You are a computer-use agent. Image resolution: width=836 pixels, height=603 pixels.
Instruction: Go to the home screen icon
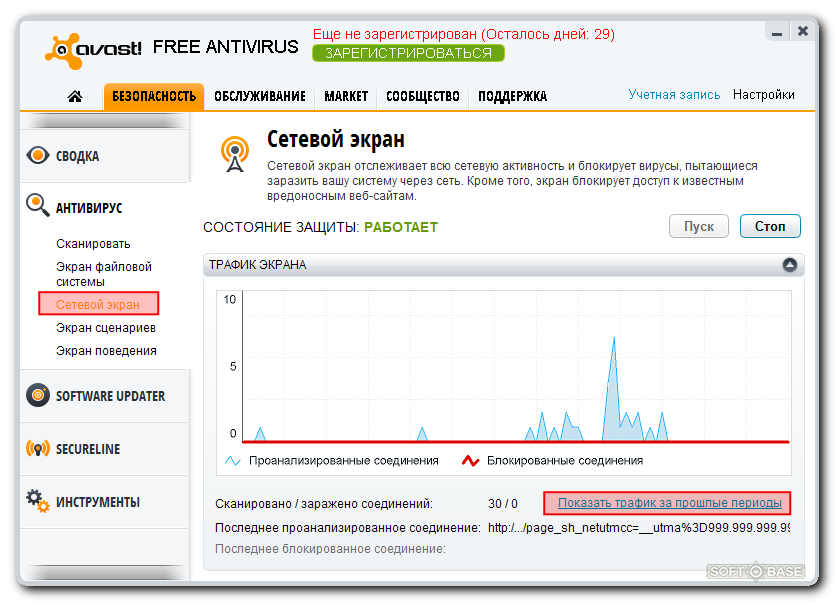[x=75, y=96]
